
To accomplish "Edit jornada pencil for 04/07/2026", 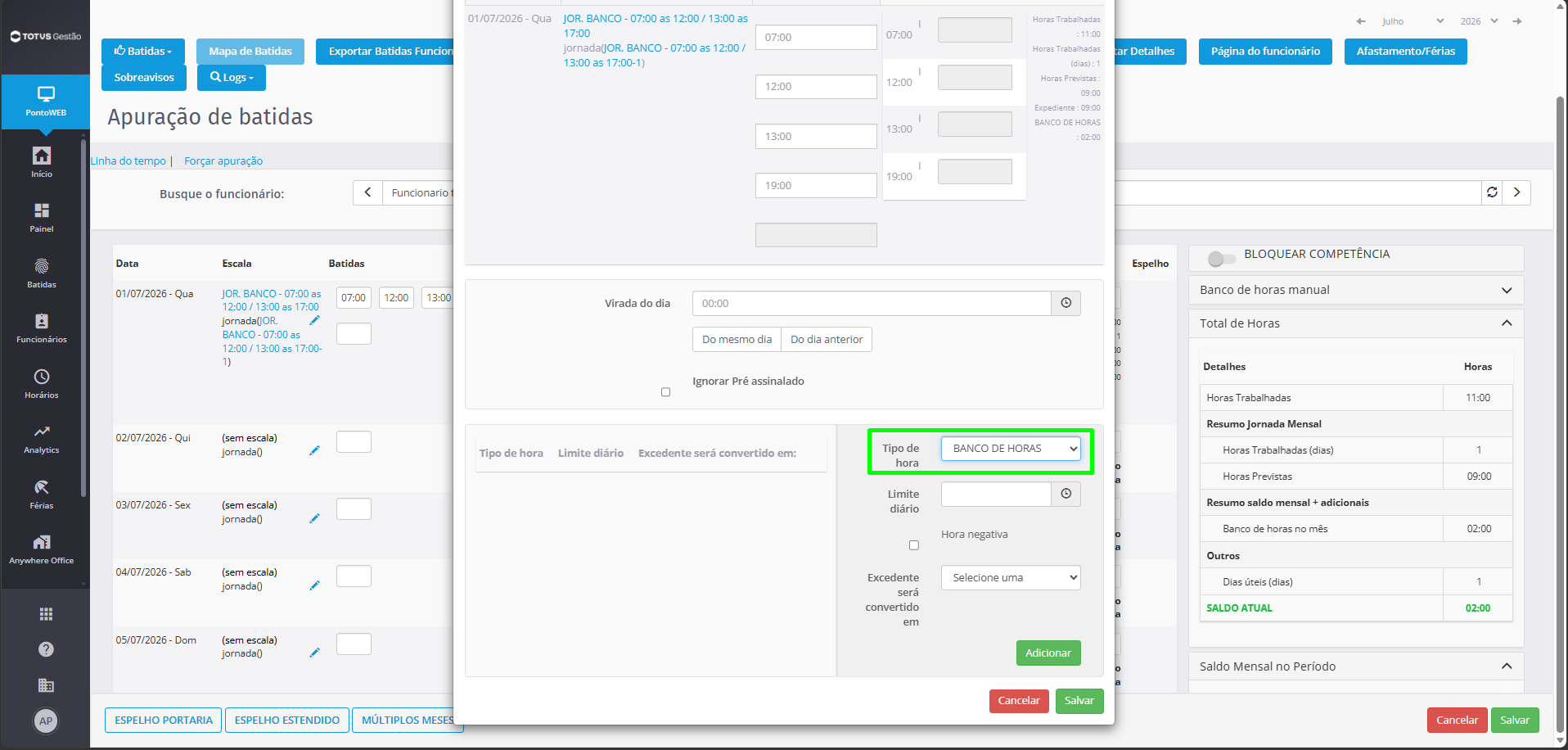I will point(314,585).
